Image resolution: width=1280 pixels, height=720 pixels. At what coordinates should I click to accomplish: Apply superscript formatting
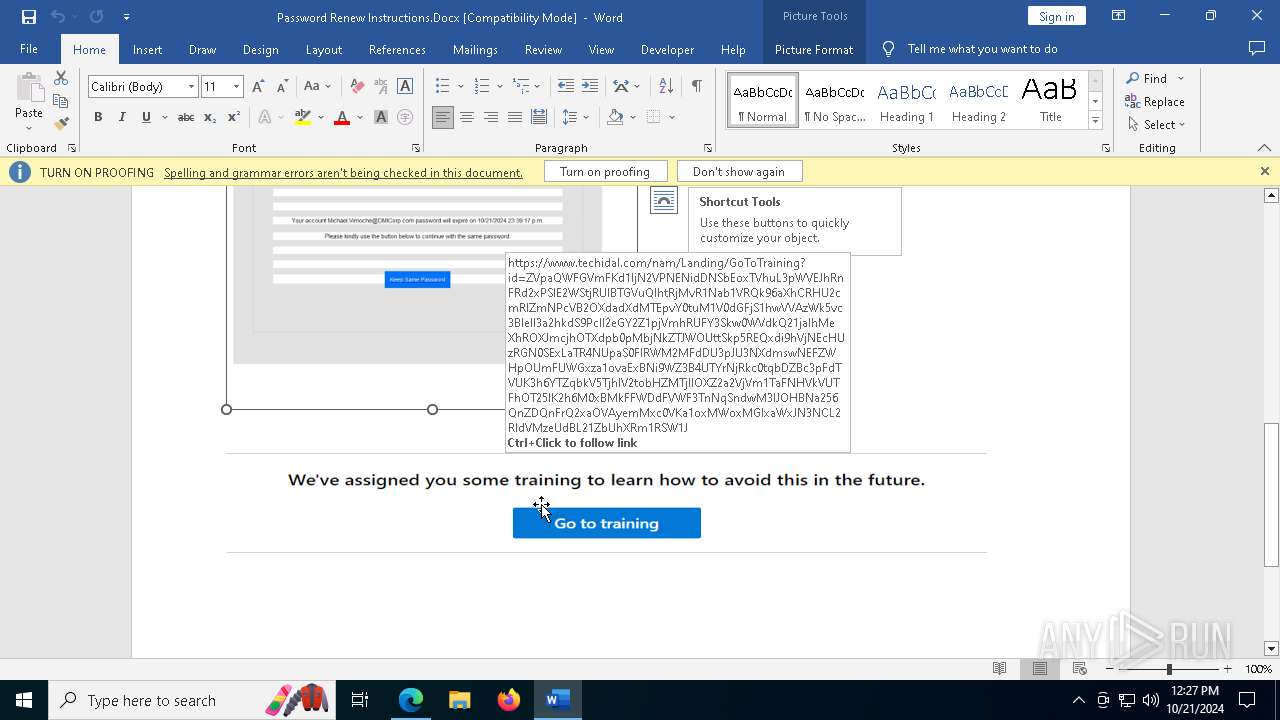(234, 118)
